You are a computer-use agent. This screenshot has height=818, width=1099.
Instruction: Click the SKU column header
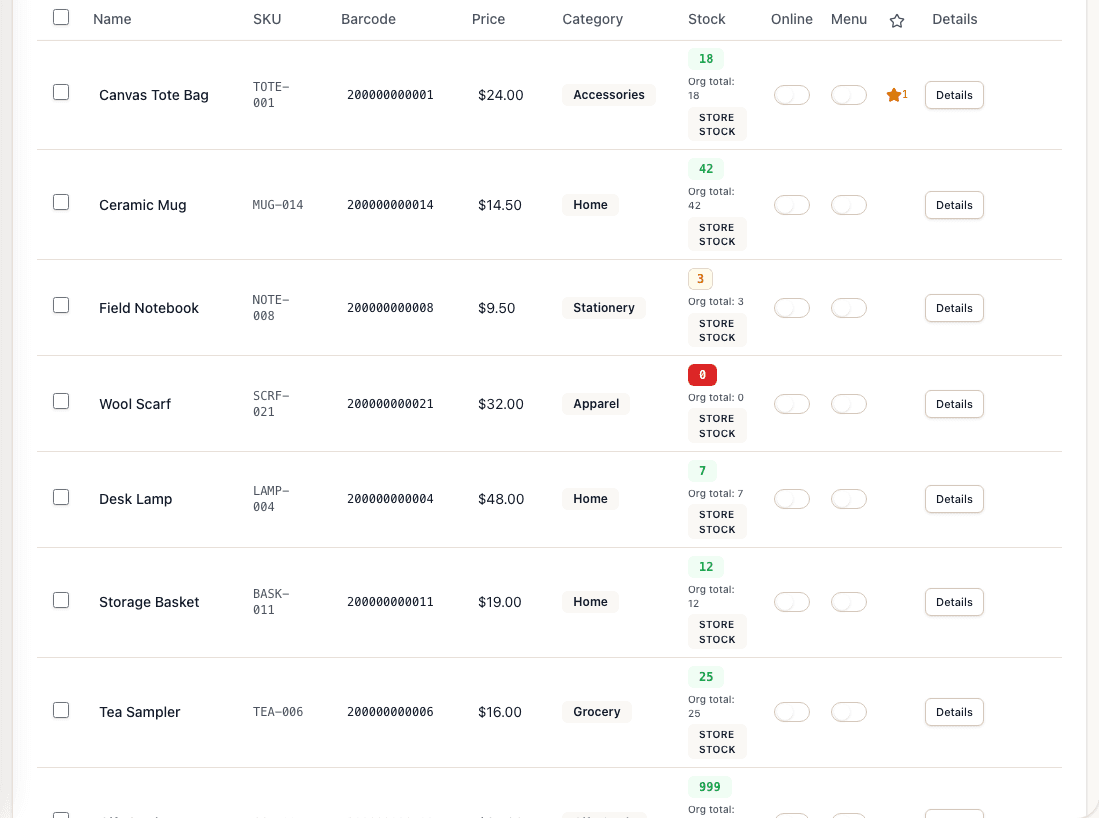coord(267,20)
